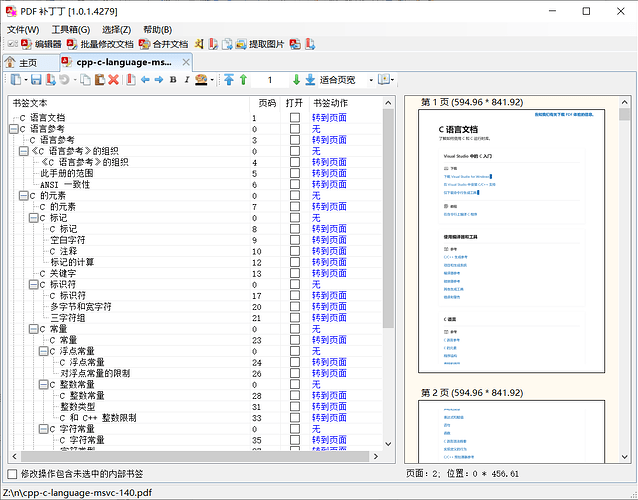Collapse the C 浮点常量 tree node
Screen dimensions: 638x500
click(44, 351)
